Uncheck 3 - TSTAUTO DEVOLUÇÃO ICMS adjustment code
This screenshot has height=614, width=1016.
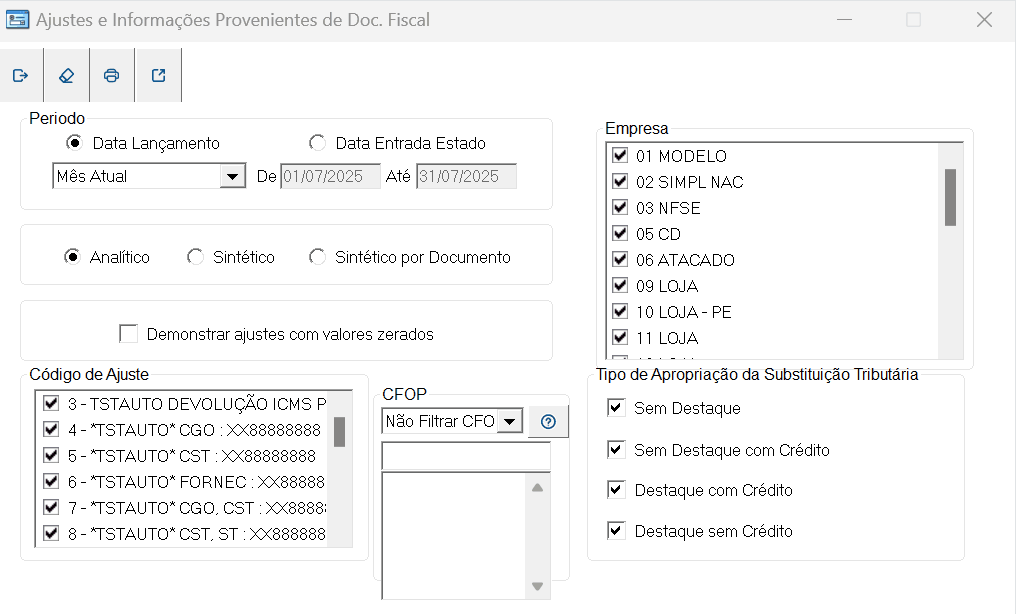point(50,403)
